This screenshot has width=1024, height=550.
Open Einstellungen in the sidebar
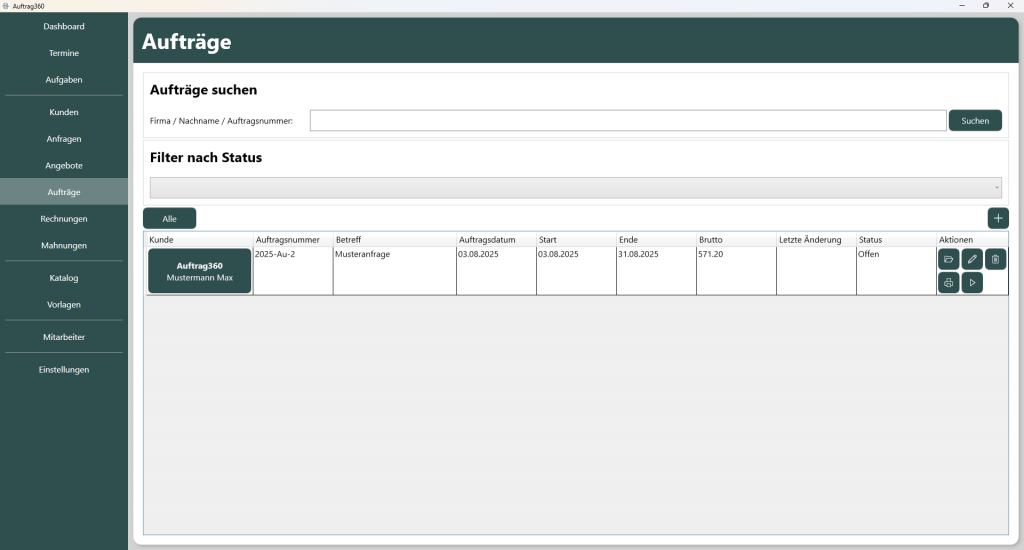pos(64,369)
